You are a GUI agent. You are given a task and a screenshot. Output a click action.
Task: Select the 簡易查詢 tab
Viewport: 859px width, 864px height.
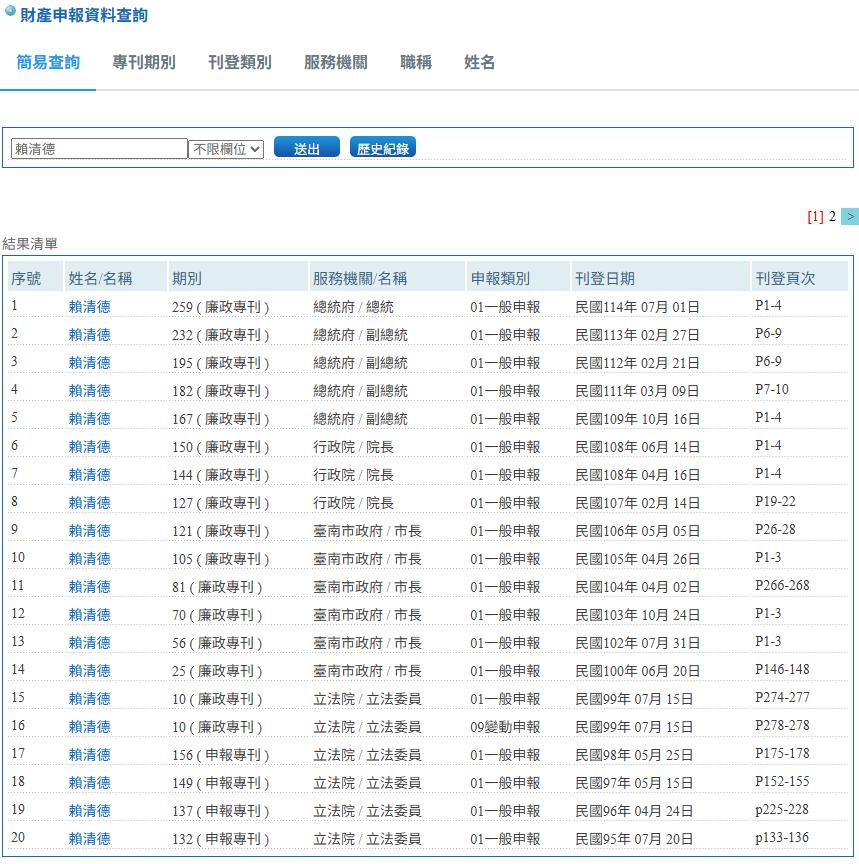point(48,62)
